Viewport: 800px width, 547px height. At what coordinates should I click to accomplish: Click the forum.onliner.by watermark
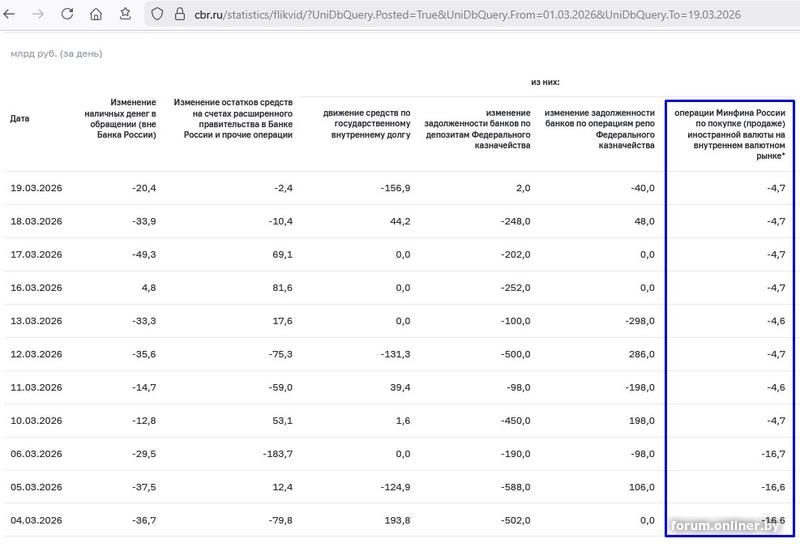click(725, 526)
